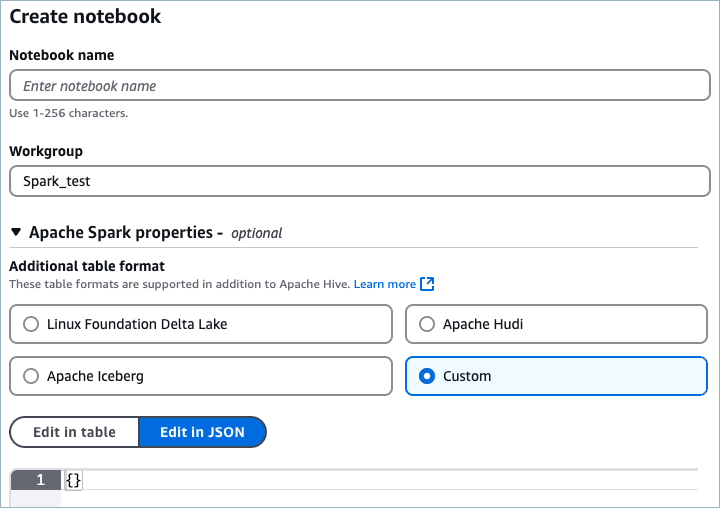The image size is (720, 508).
Task: Click the Use 1-256 characters hint text
Action: pos(68,113)
